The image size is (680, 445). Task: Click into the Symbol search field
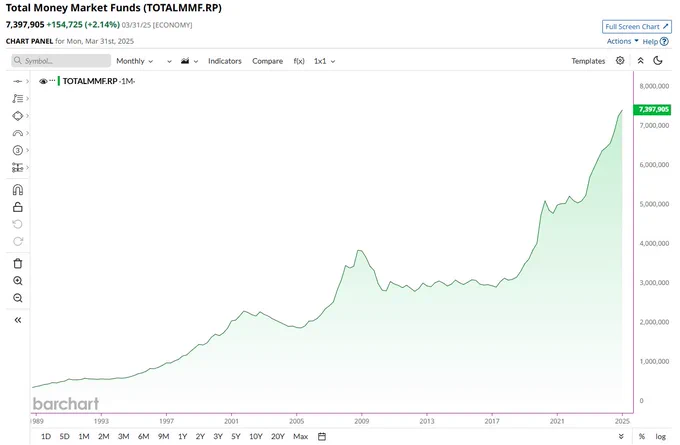(61, 61)
